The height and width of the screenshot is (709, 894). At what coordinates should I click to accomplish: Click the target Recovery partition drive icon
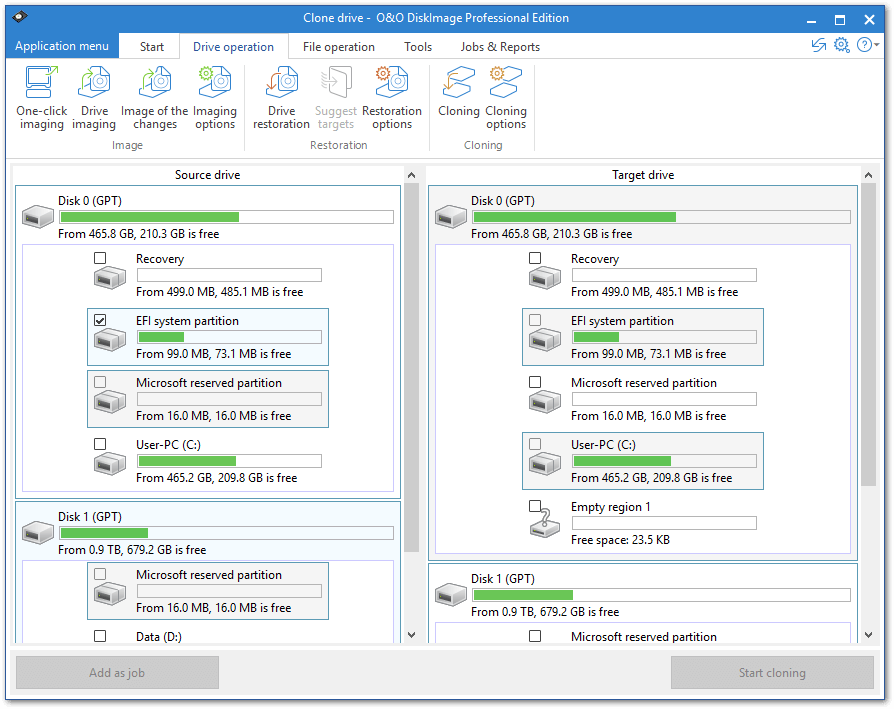pyautogui.click(x=544, y=279)
